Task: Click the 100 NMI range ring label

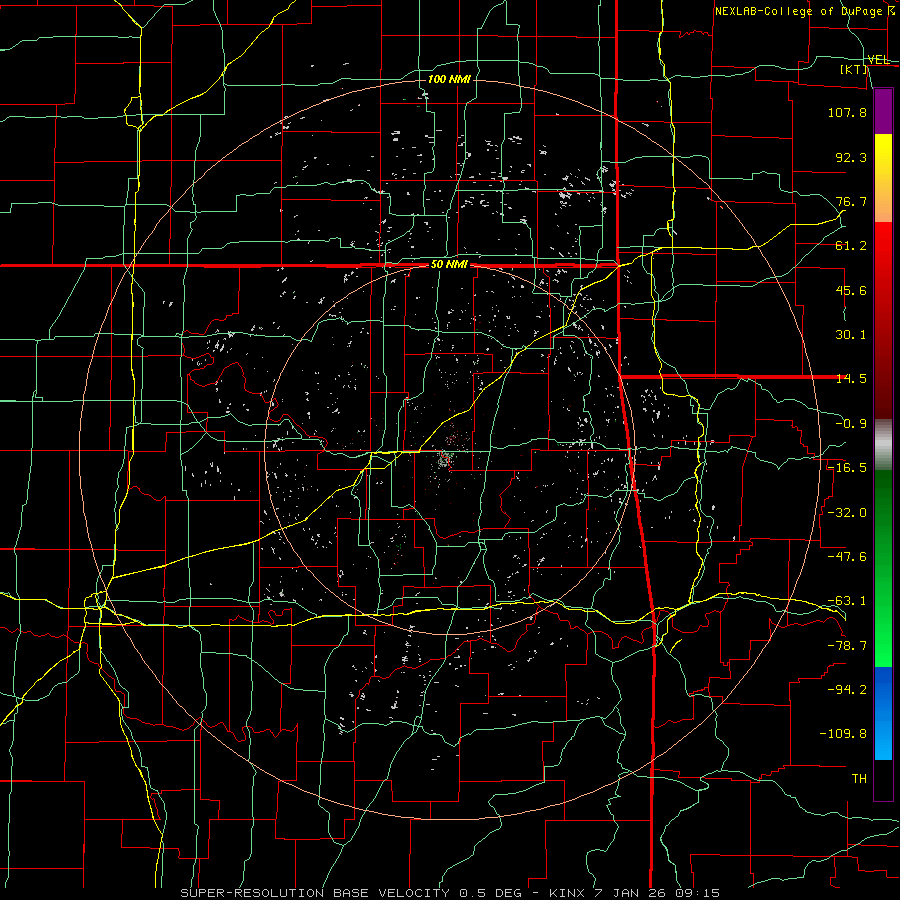Action: tap(449, 79)
